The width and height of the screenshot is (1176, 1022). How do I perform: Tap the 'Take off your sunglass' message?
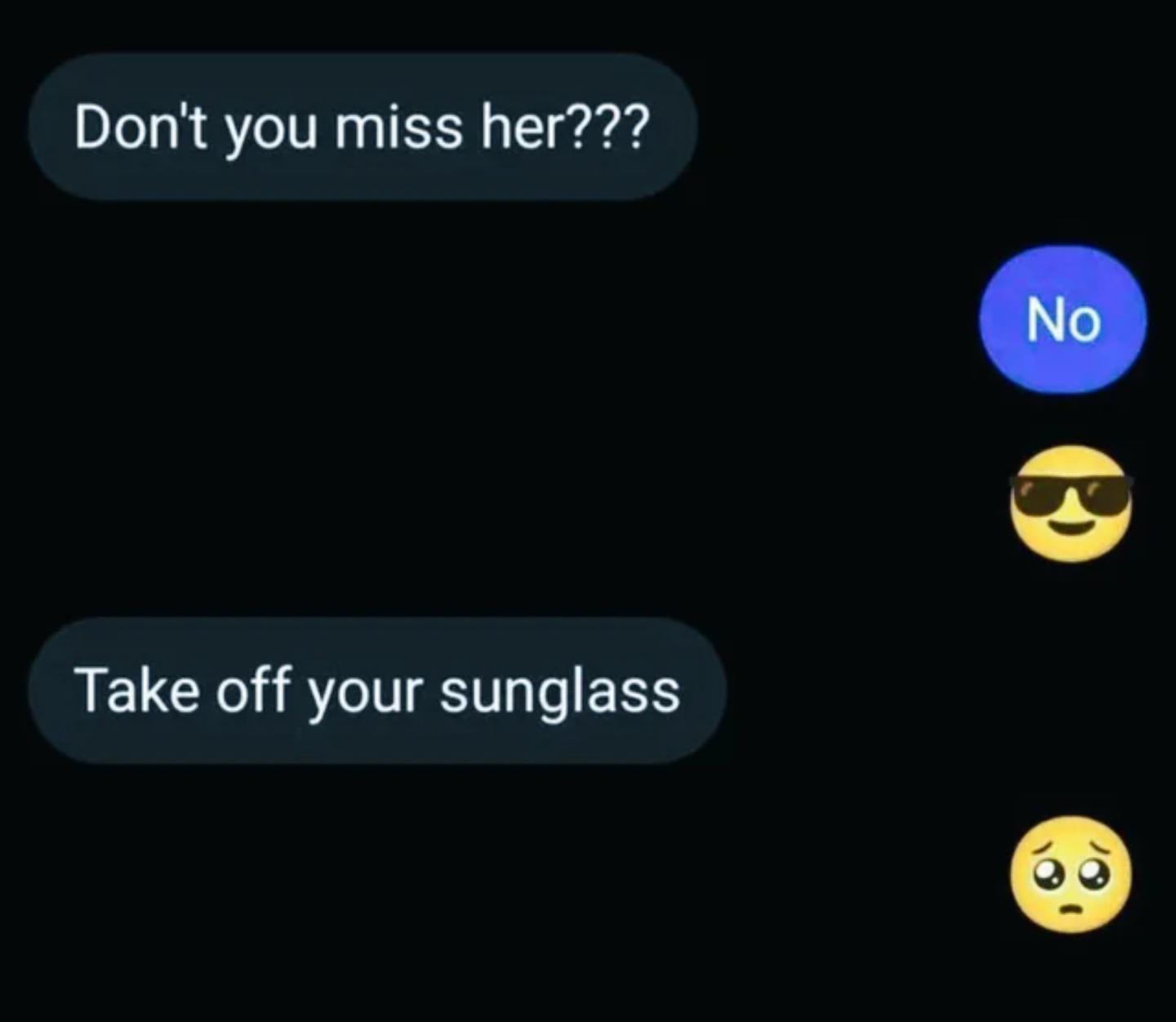click(376, 690)
